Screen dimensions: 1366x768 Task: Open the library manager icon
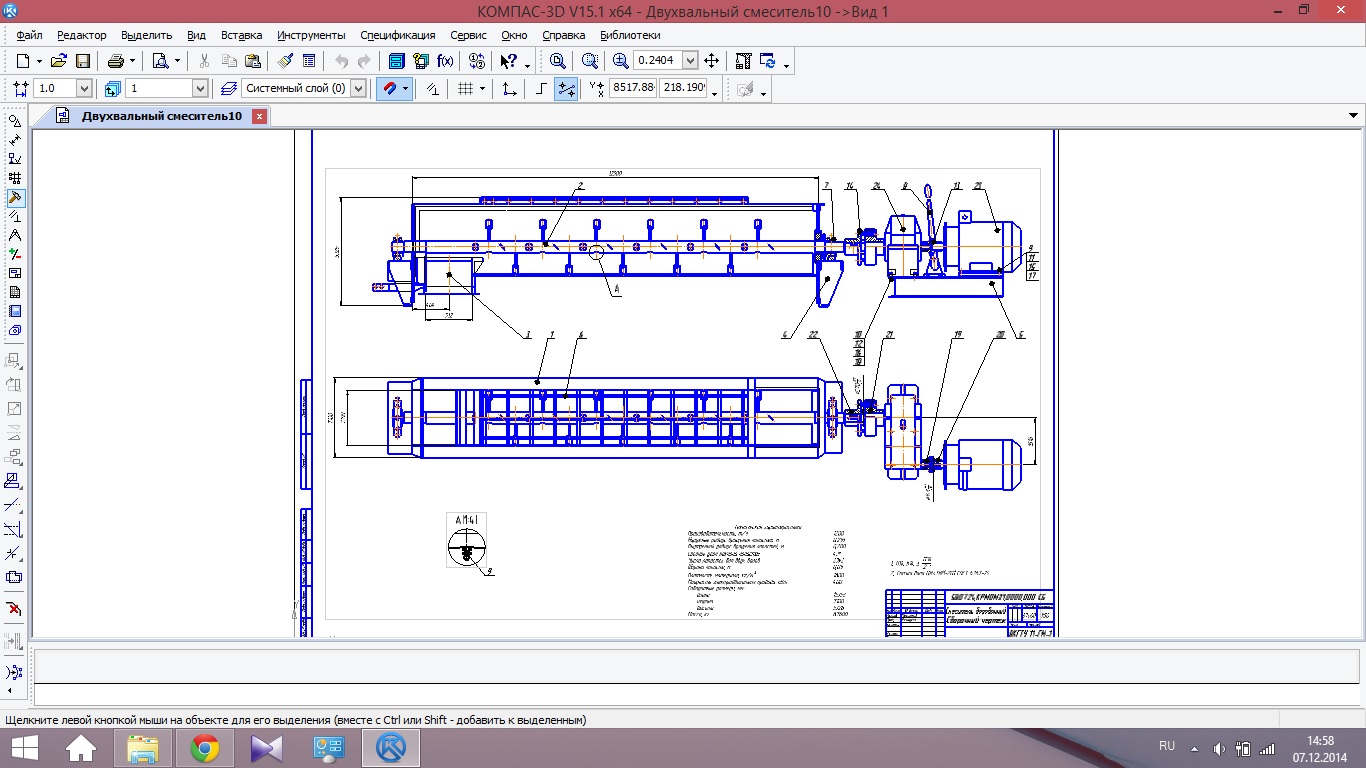tap(397, 61)
